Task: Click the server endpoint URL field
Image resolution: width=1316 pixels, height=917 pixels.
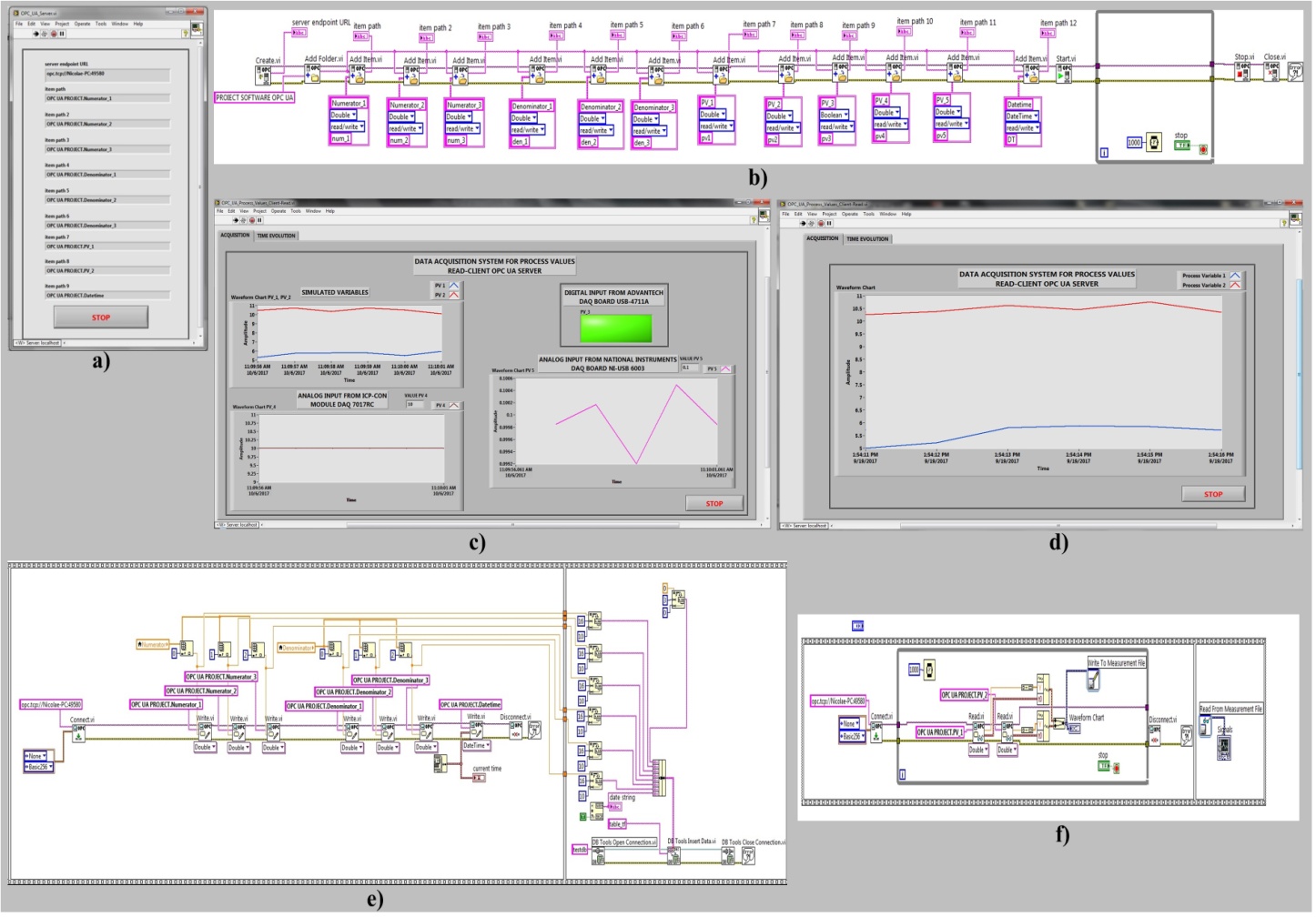Action: 106,74
